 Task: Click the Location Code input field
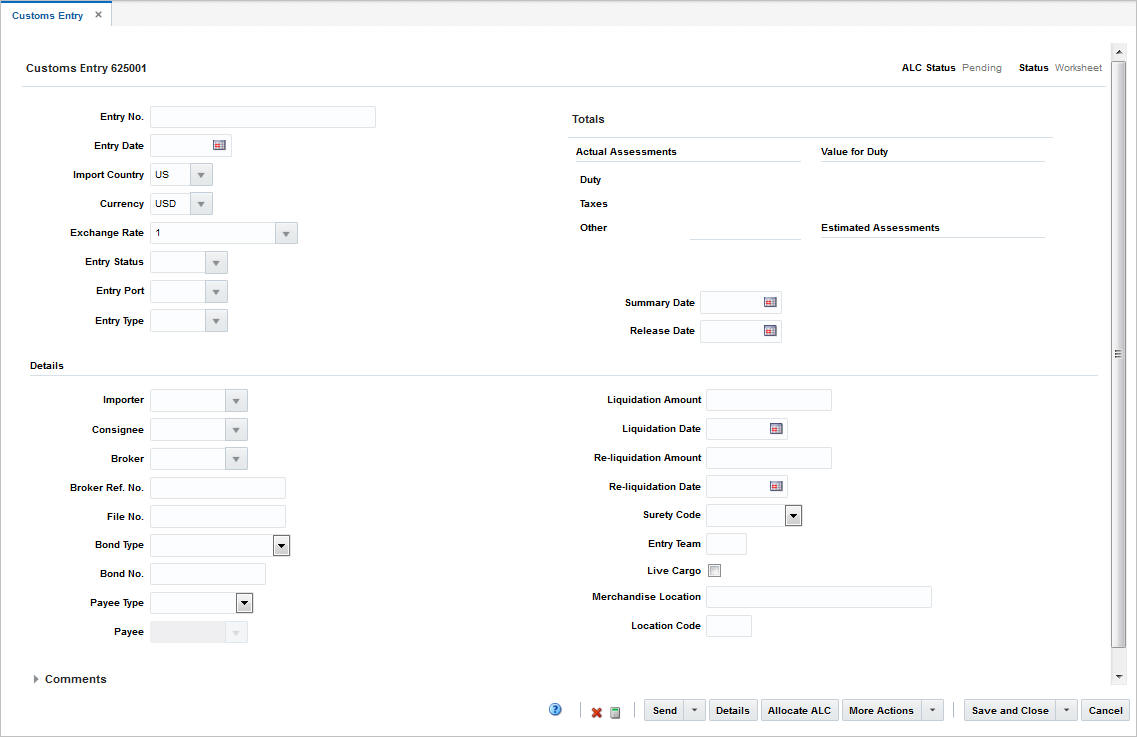coord(729,626)
